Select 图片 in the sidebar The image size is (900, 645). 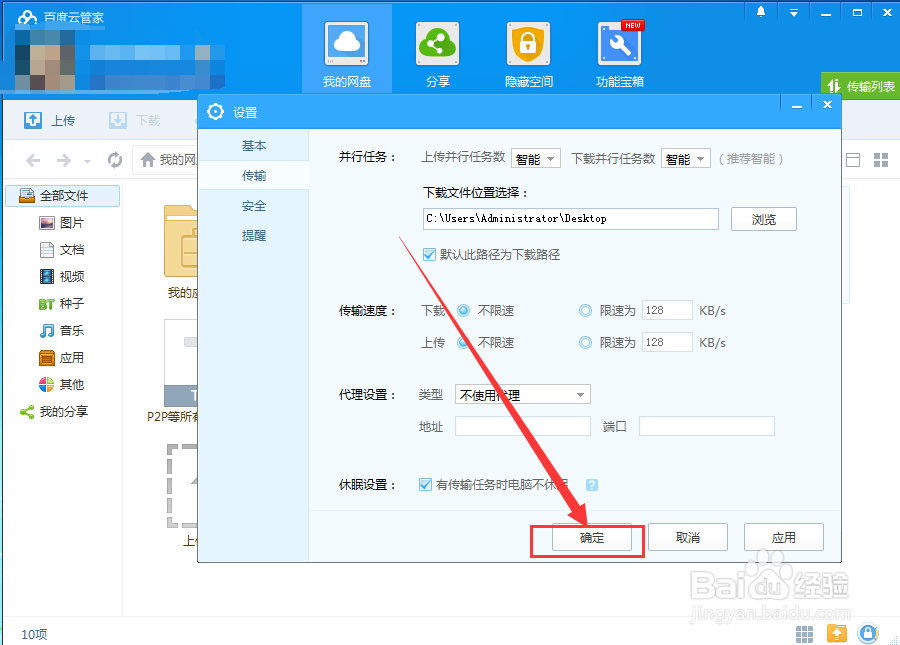tap(63, 223)
